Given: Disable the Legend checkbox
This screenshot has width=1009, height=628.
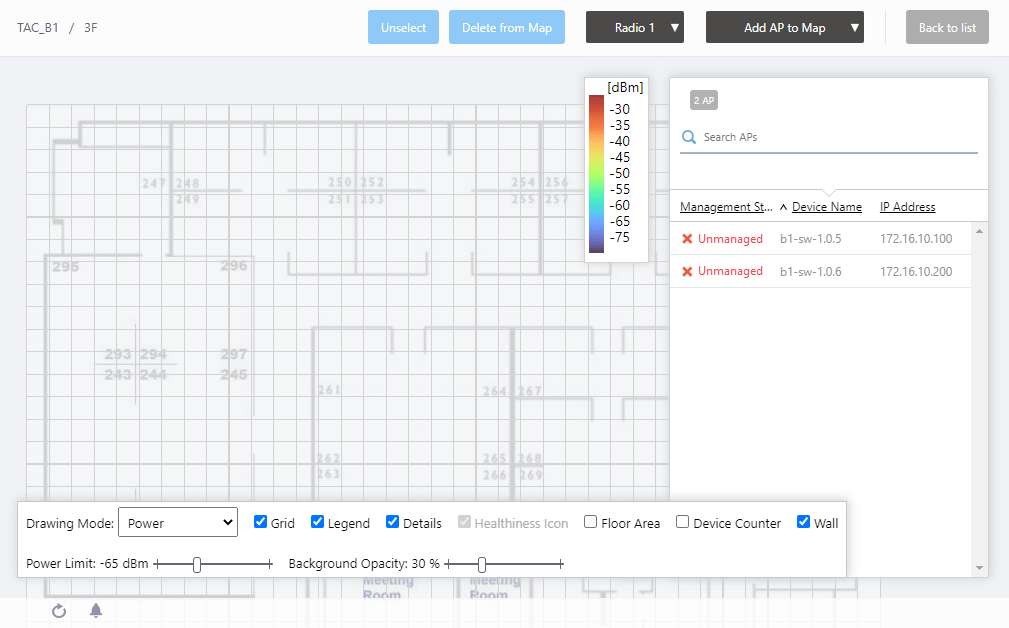Looking at the screenshot, I should (318, 522).
